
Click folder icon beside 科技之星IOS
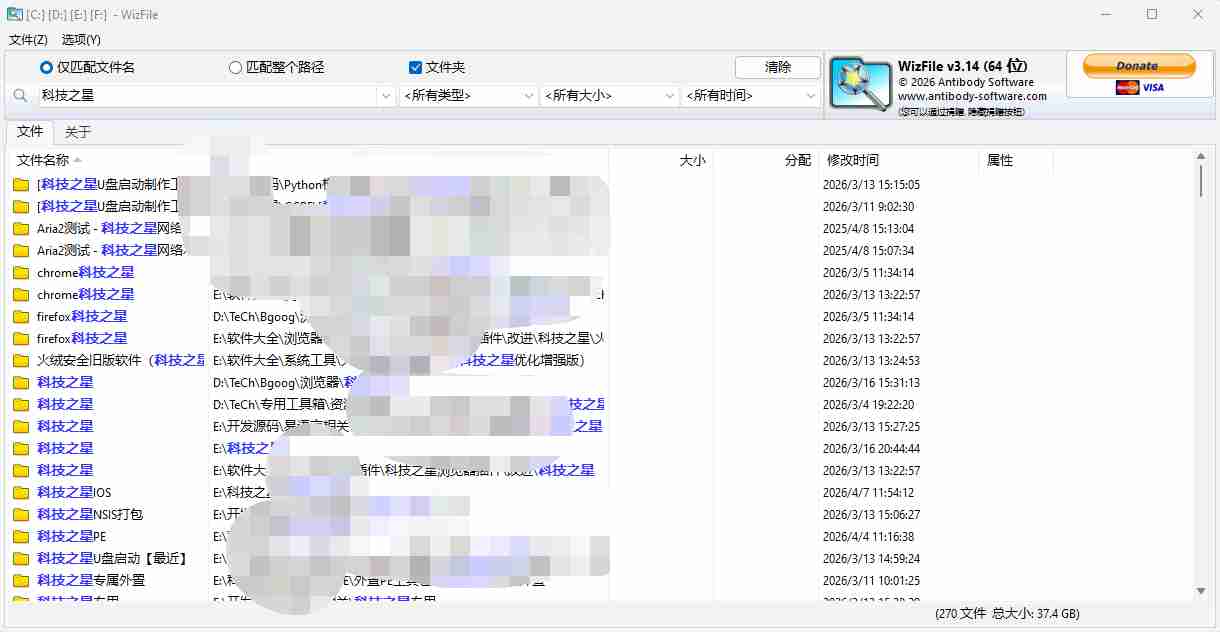(21, 493)
